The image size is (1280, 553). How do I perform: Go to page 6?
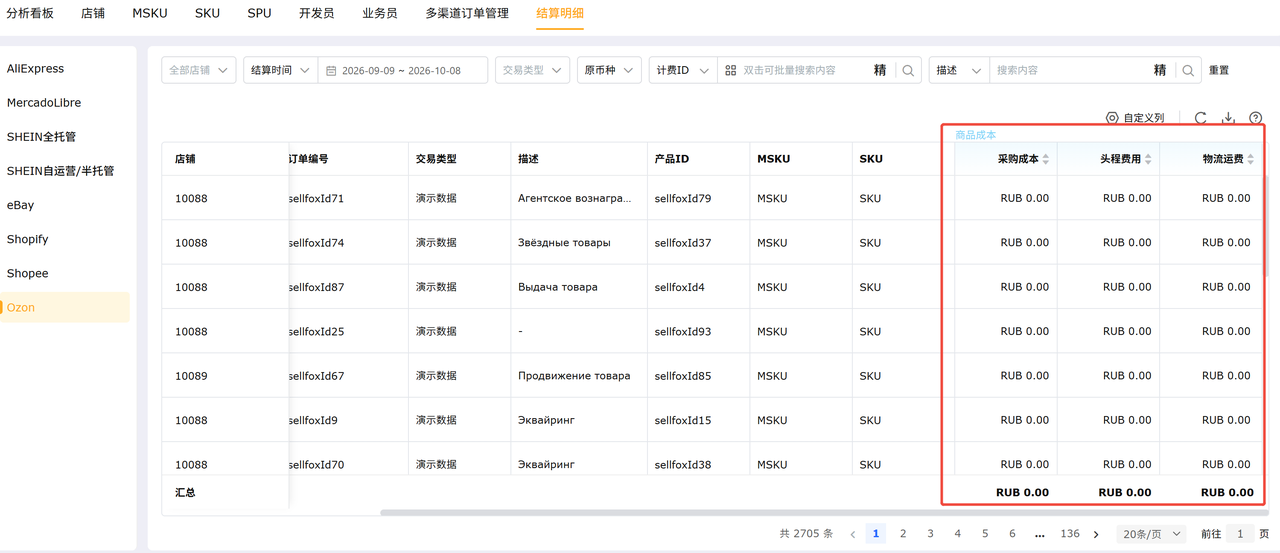pyautogui.click(x=1012, y=534)
